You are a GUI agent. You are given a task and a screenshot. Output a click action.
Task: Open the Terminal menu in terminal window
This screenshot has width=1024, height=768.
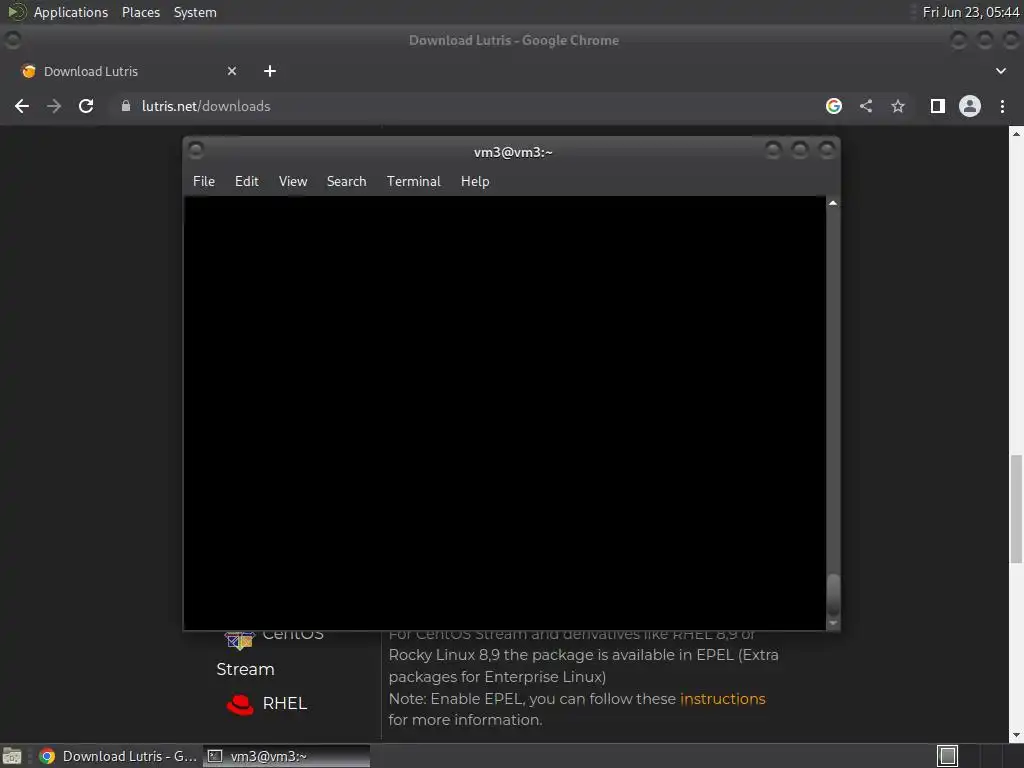tap(413, 182)
